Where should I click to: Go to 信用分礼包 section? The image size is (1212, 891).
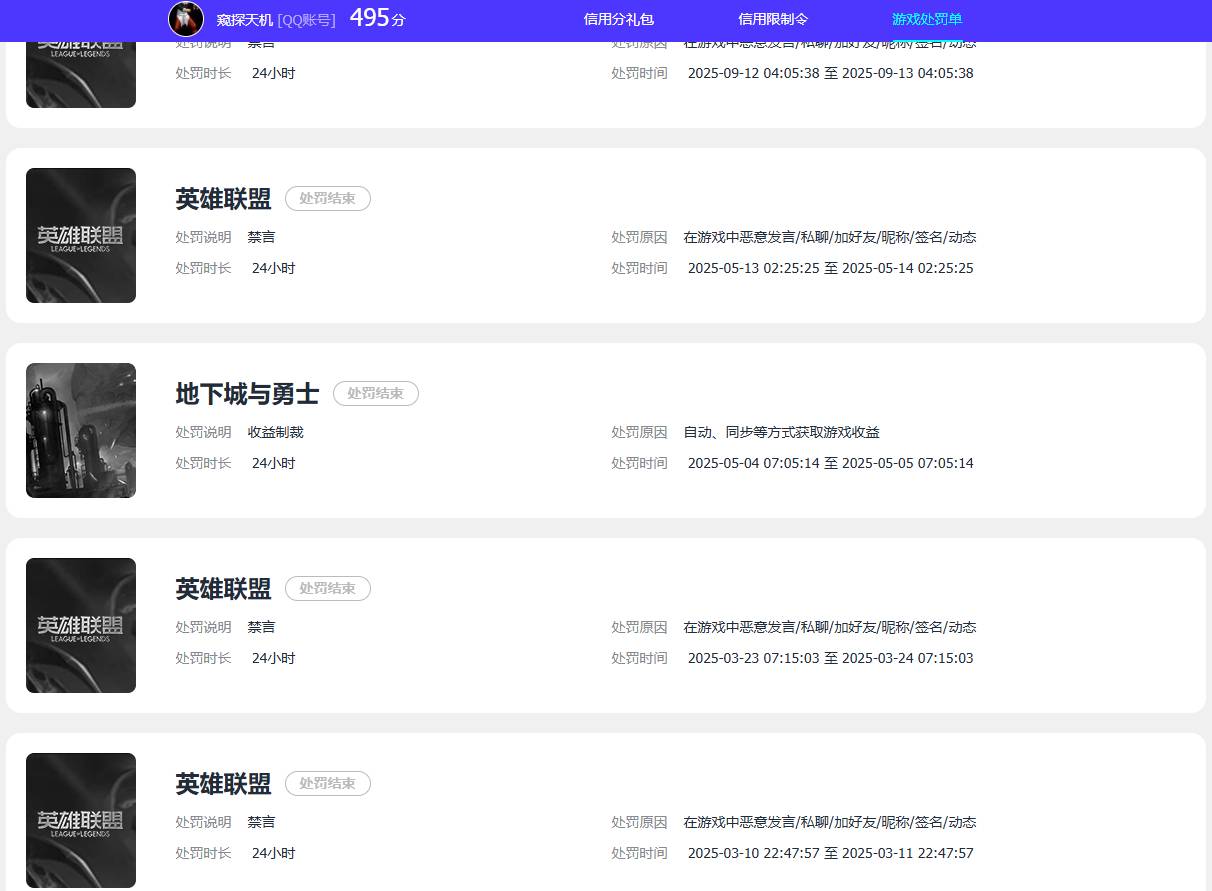click(x=618, y=19)
